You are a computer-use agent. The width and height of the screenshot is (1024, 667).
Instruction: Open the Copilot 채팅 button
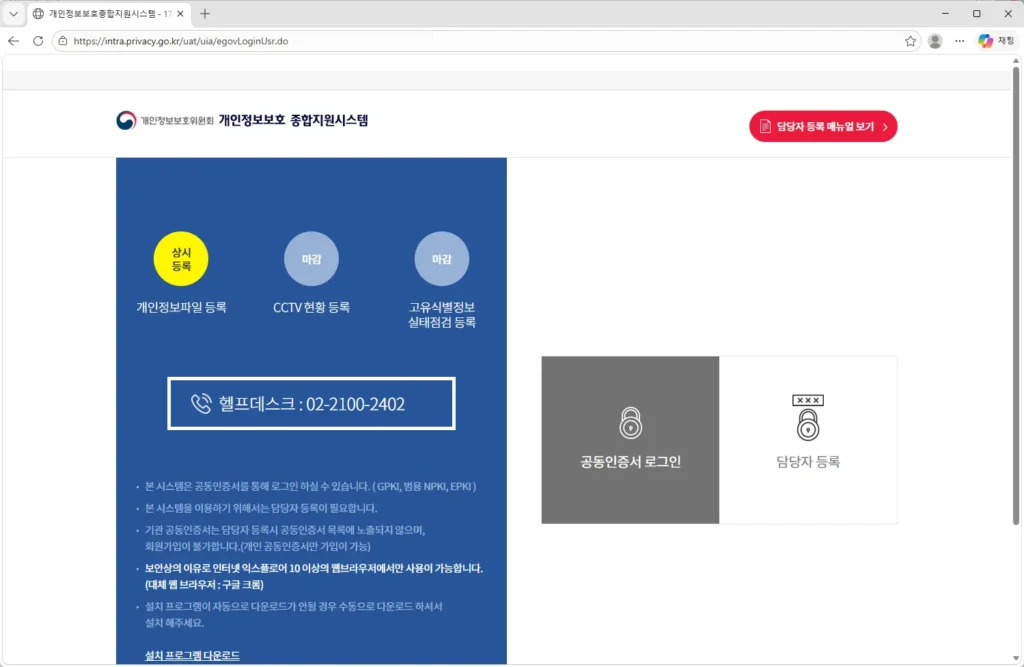pyautogui.click(x=996, y=41)
